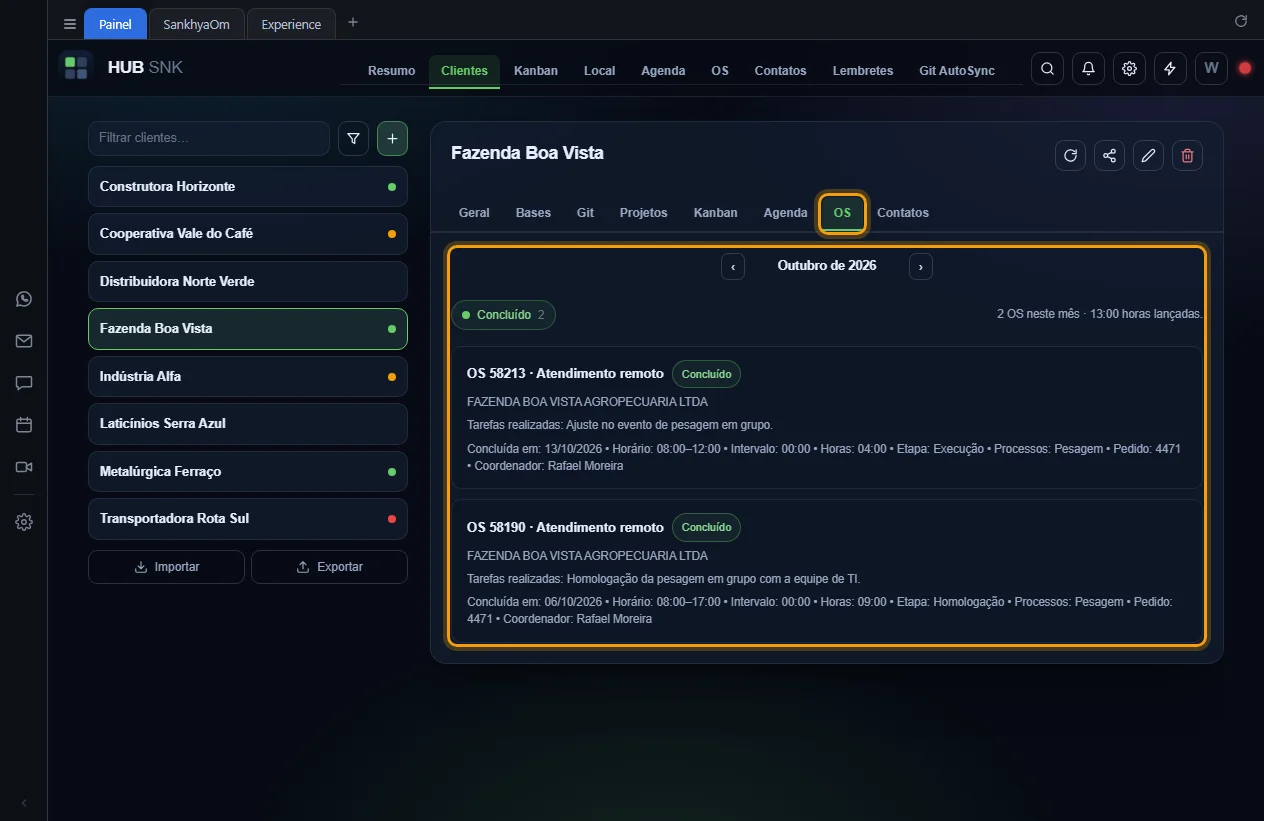Collapse the left sidebar with the chevron
Screen dimensions: 1264x821
point(24,803)
